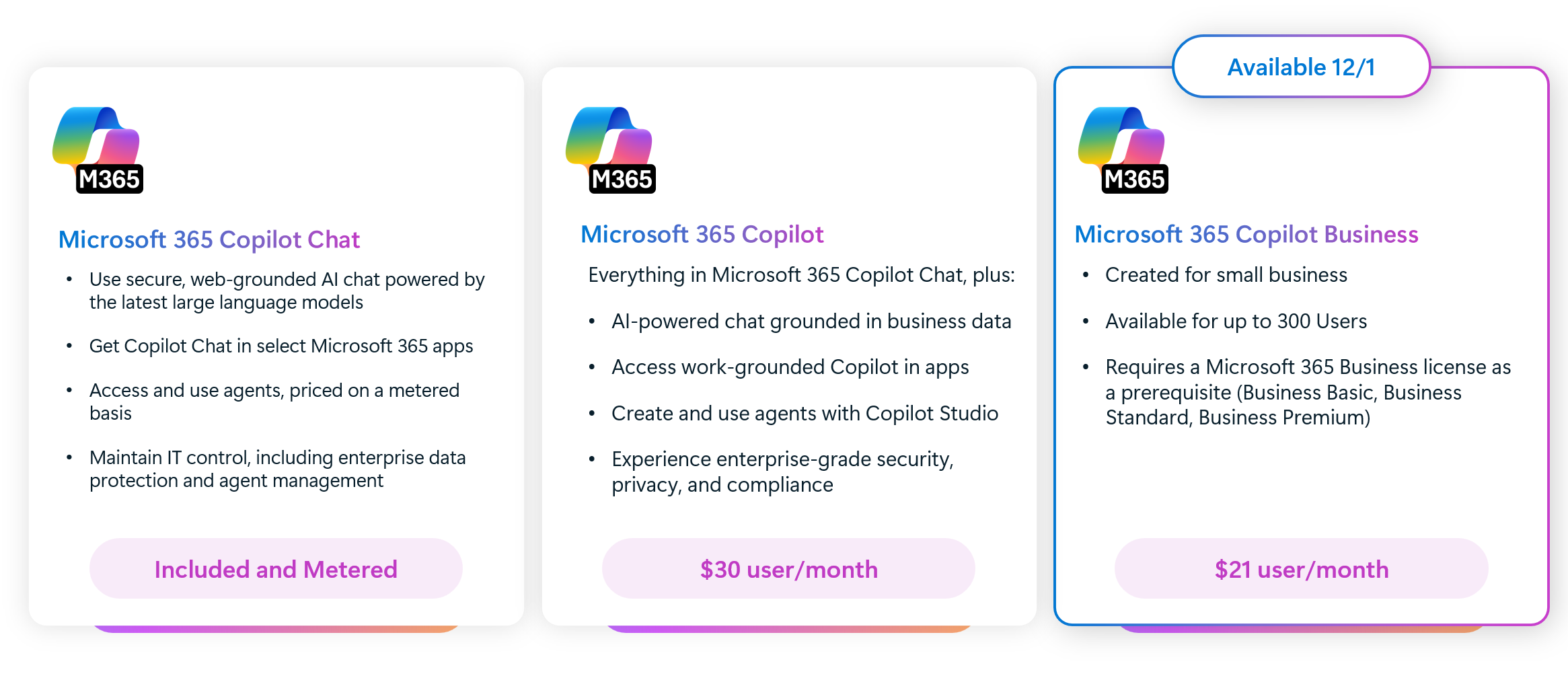
Task: Click the 'Experience enterprise-grade security' bullet
Action: (x=782, y=472)
